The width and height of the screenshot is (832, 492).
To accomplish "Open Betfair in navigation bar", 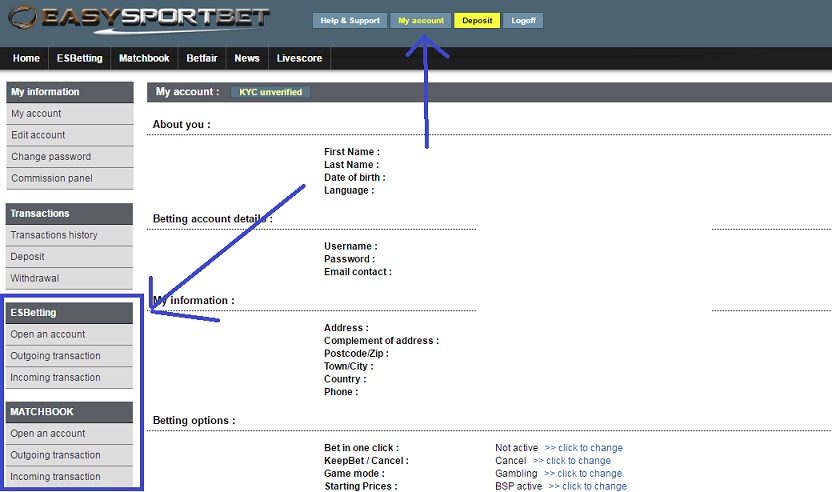I will [x=202, y=58].
